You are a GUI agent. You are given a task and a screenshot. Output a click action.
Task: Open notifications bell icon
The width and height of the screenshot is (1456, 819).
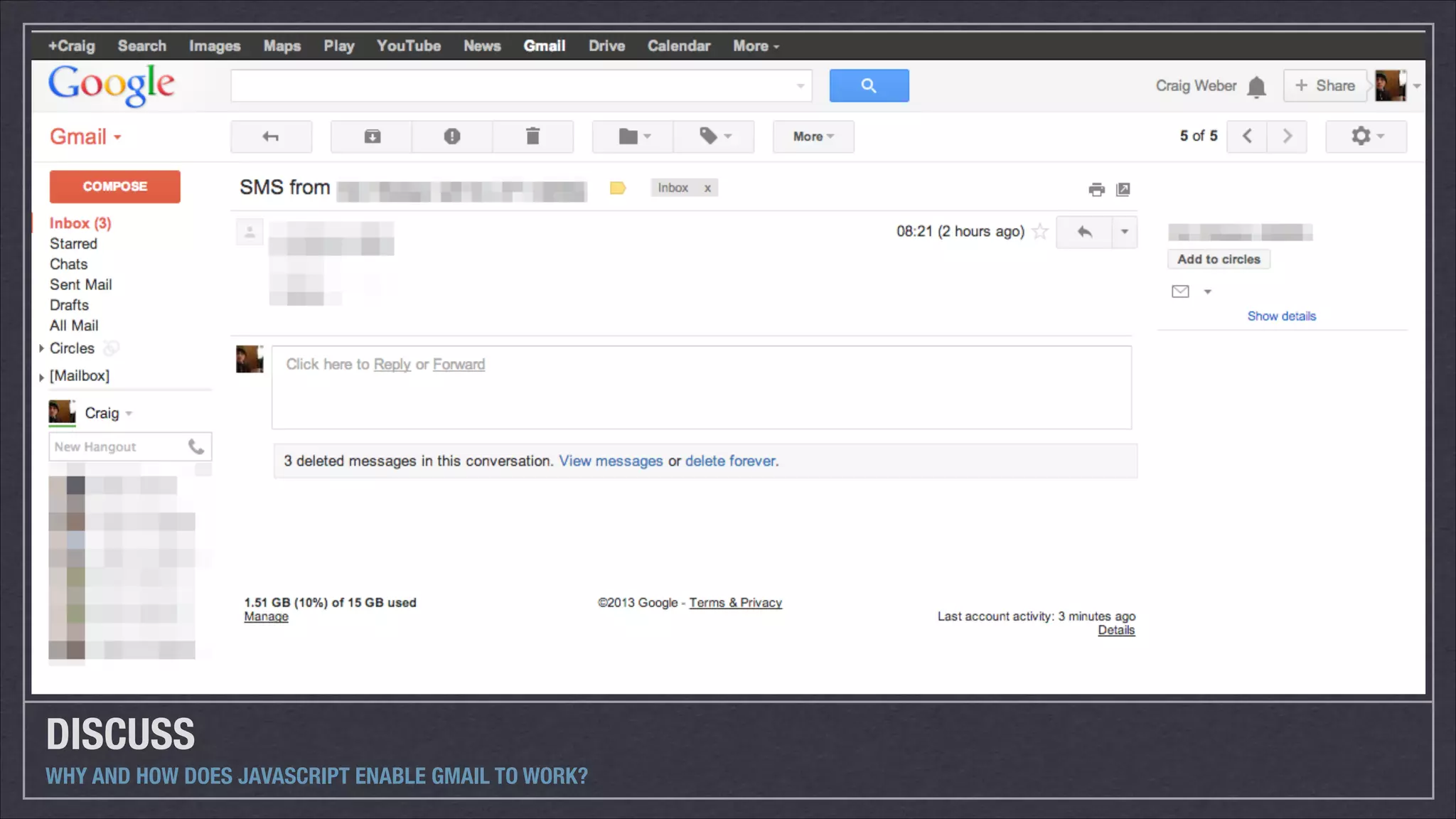[x=1257, y=87]
